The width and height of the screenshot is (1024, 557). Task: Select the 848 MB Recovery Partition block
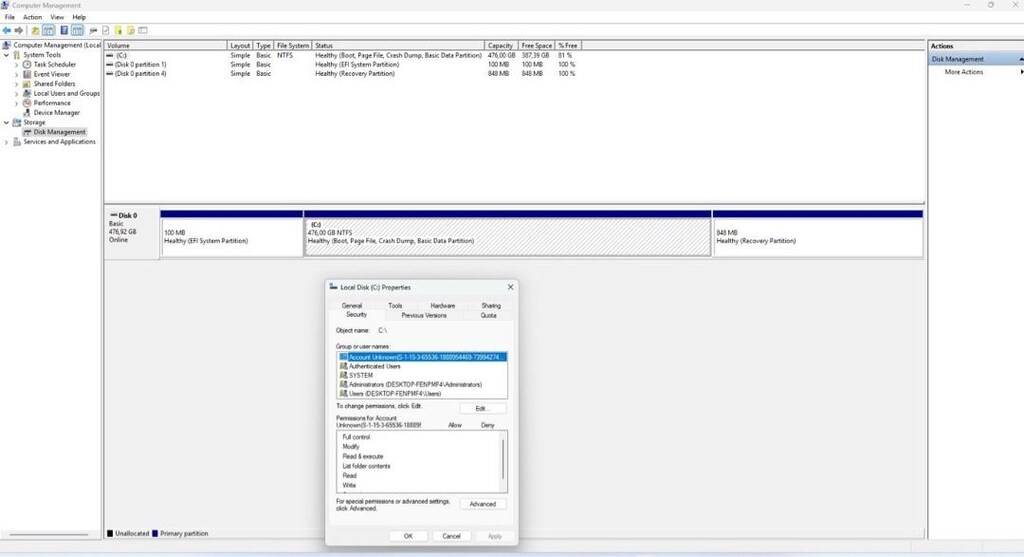click(x=818, y=234)
